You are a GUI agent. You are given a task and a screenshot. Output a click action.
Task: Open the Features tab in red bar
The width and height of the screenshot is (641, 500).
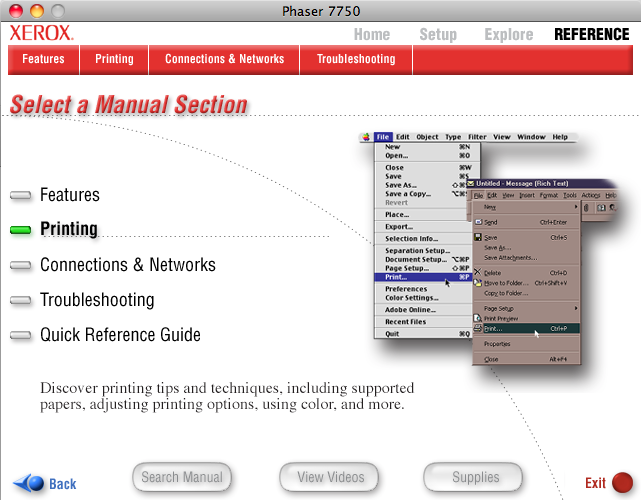[x=43, y=59]
